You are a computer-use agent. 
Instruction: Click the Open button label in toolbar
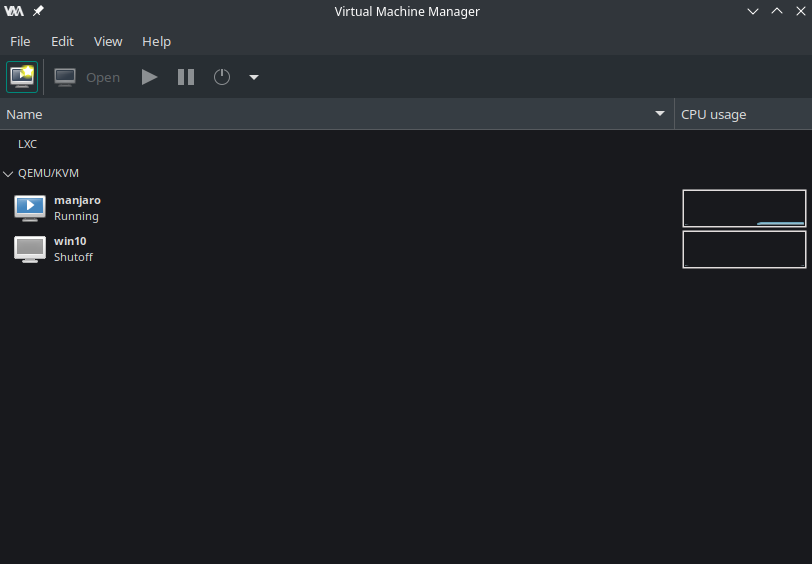(103, 77)
